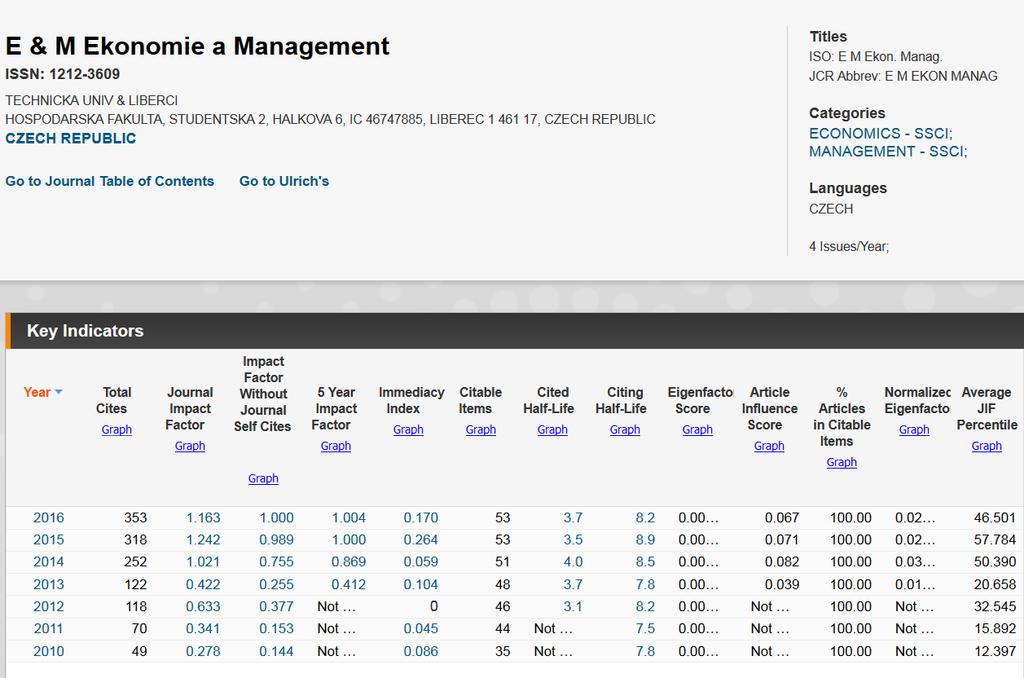The width and height of the screenshot is (1024, 678).
Task: Click the sort arrow beside the Year header
Action: [59, 392]
